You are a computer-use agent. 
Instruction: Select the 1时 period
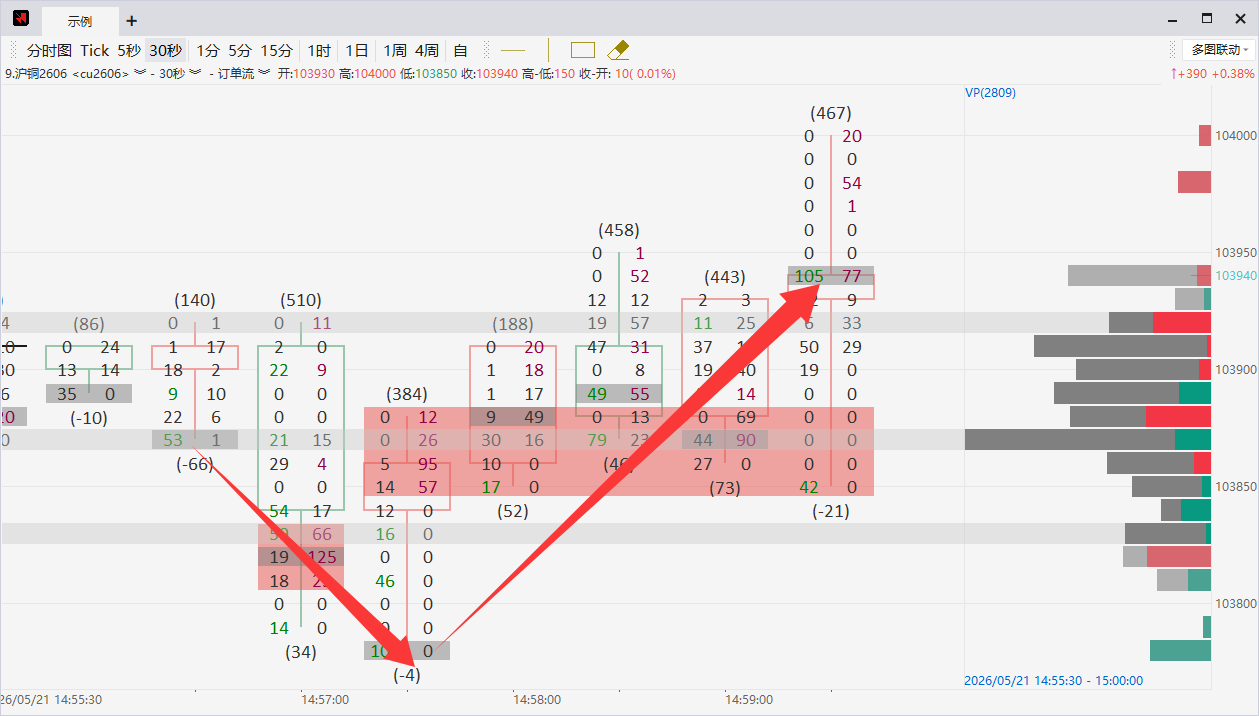[319, 50]
